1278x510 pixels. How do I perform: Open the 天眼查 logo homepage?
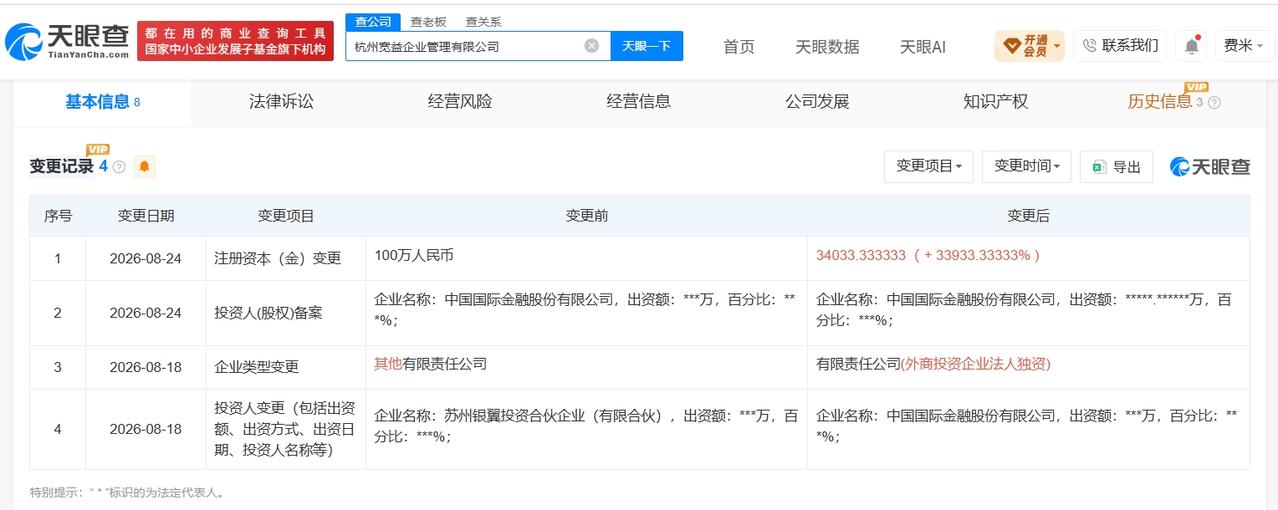(67, 41)
